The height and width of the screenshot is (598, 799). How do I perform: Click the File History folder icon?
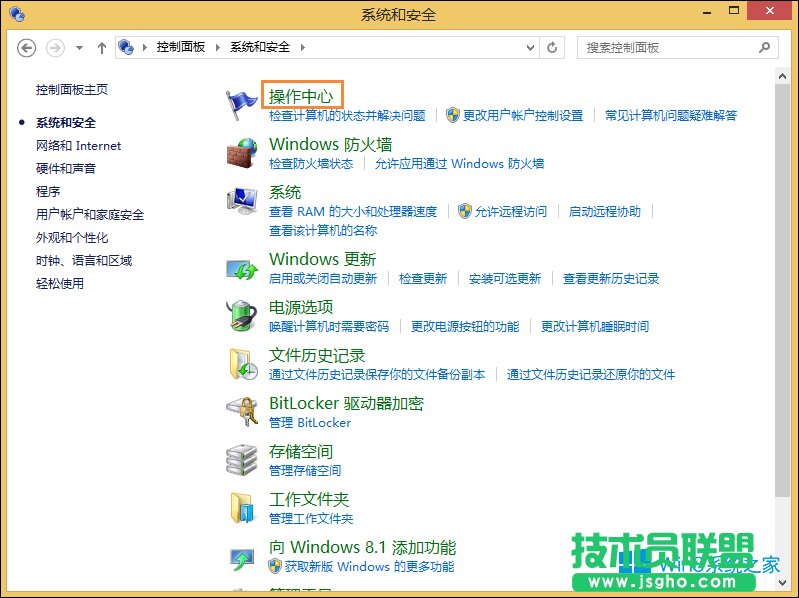tap(243, 364)
